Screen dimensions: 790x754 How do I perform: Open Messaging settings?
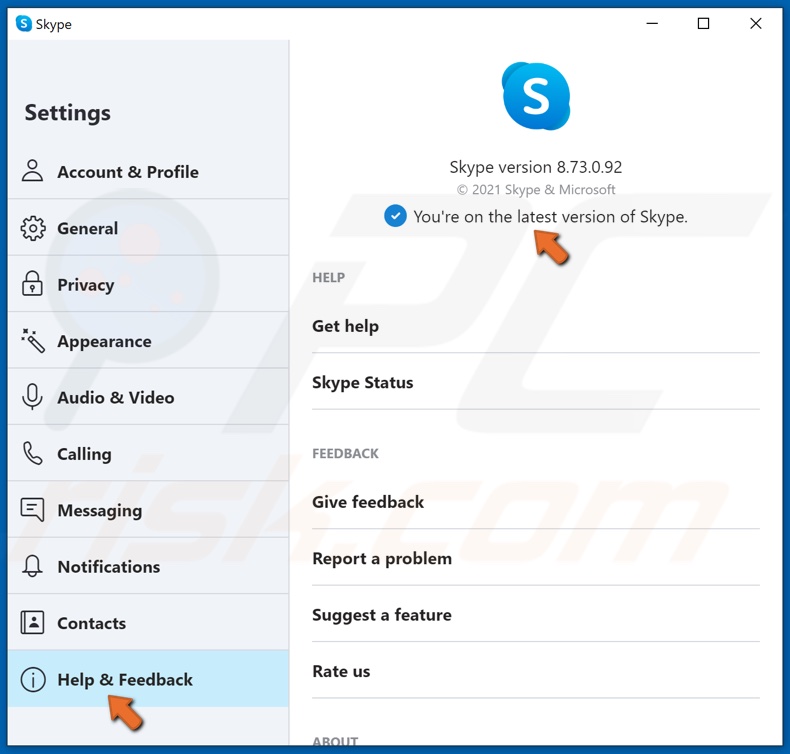coord(148,510)
